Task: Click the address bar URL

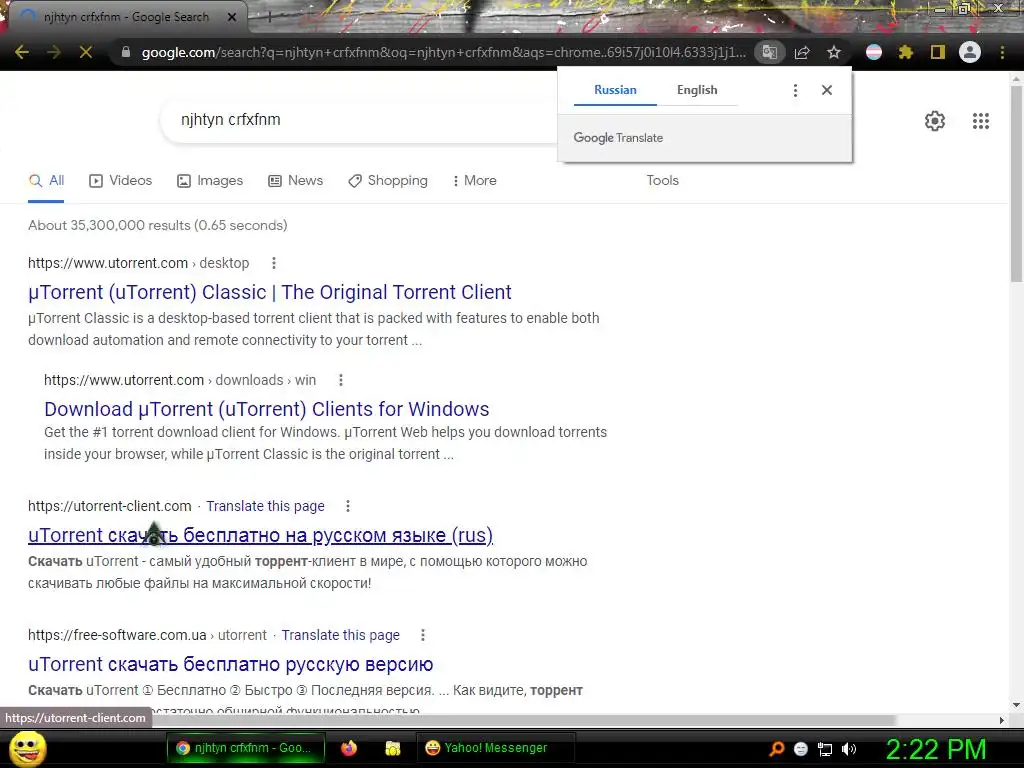Action: coord(443,52)
